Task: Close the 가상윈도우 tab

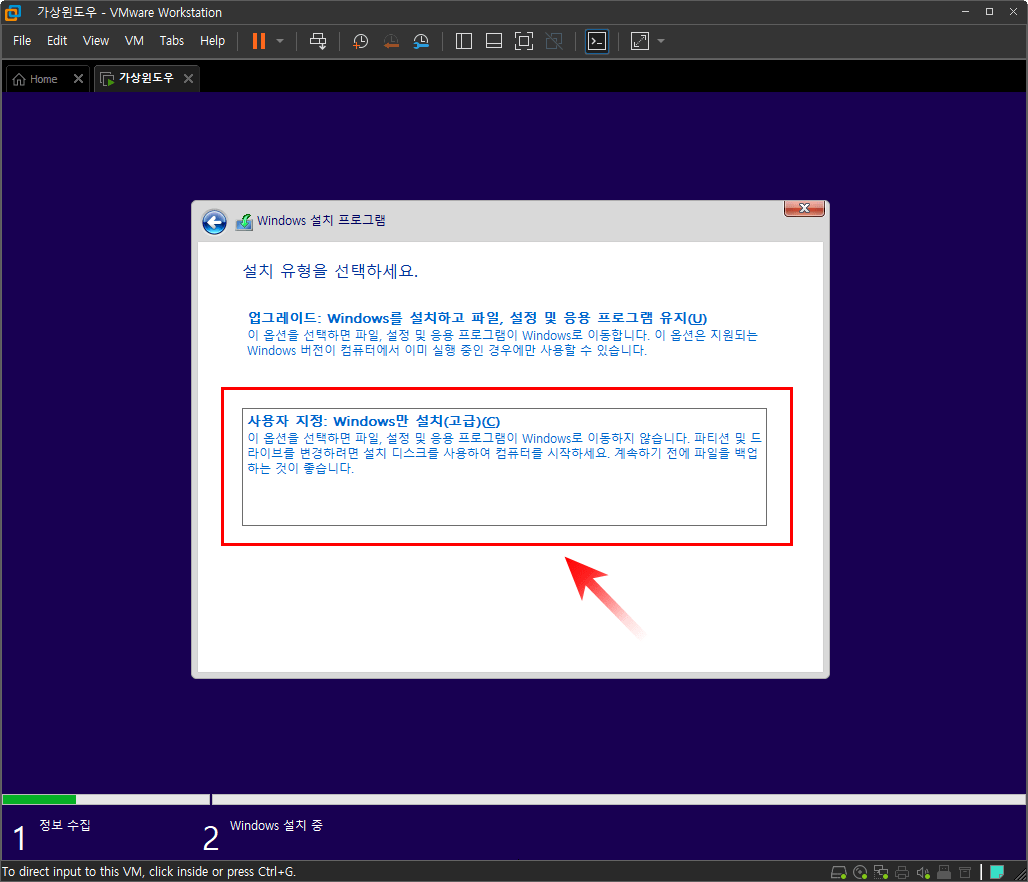Action: pos(189,79)
